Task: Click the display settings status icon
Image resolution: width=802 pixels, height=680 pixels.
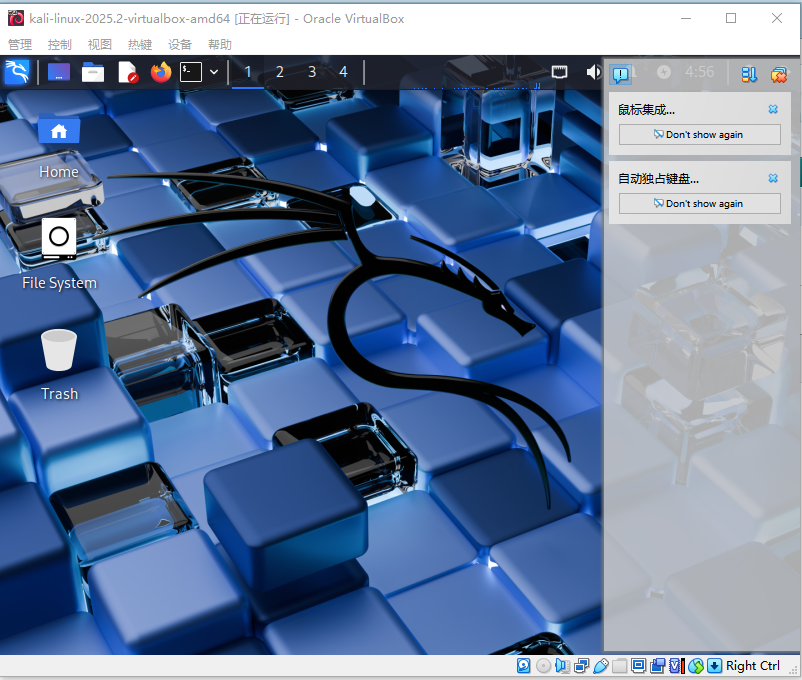Action: click(638, 666)
